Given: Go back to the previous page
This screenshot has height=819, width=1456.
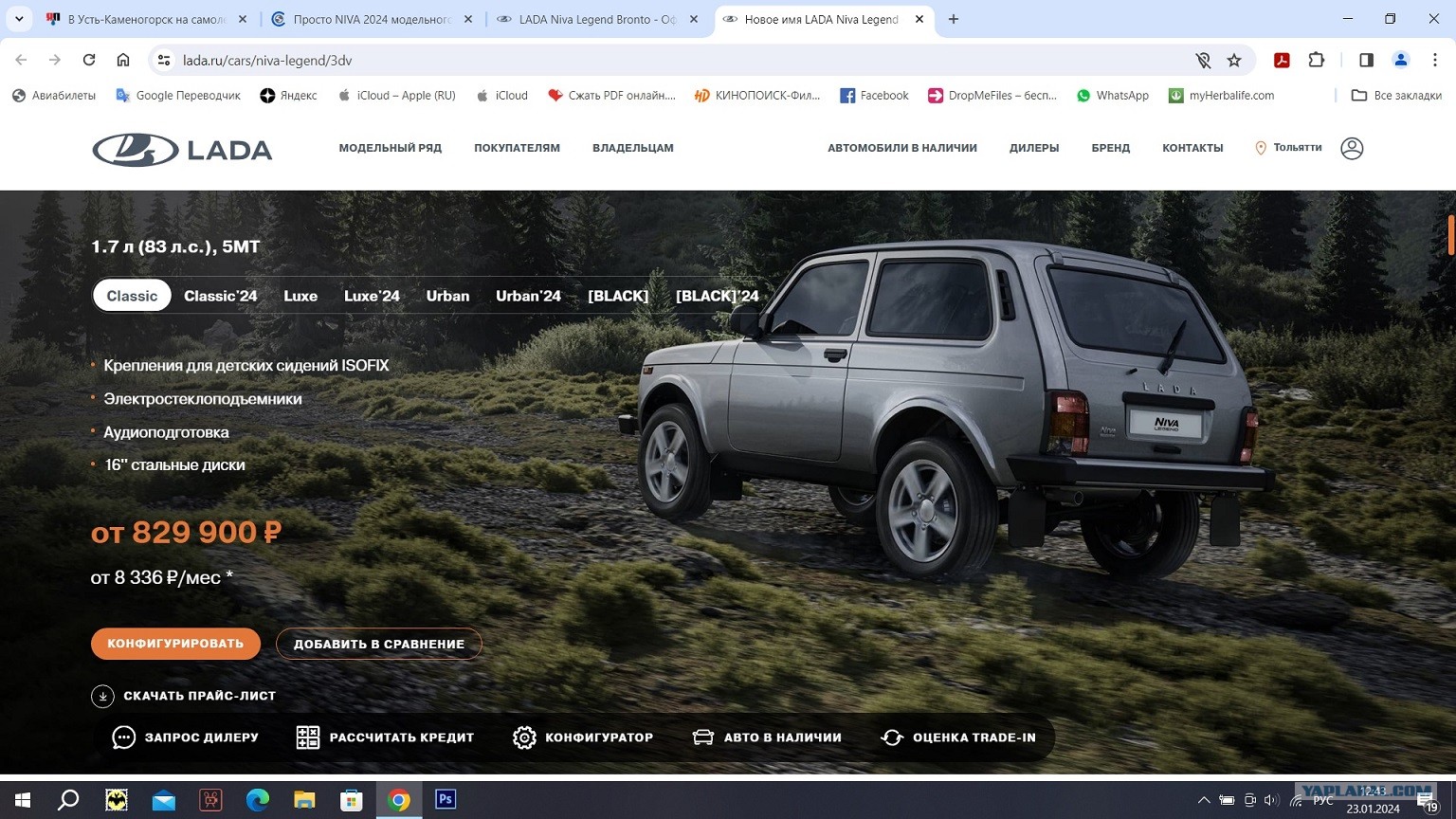Looking at the screenshot, I should (21, 60).
